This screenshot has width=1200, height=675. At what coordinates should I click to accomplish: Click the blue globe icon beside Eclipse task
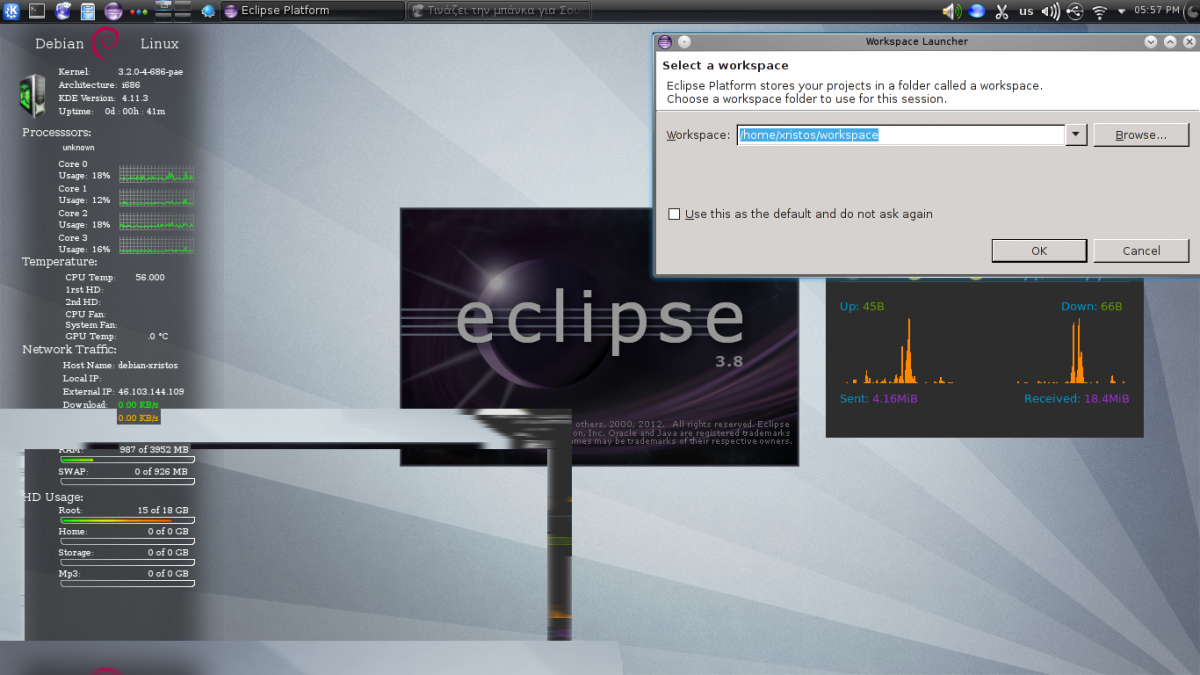208,11
